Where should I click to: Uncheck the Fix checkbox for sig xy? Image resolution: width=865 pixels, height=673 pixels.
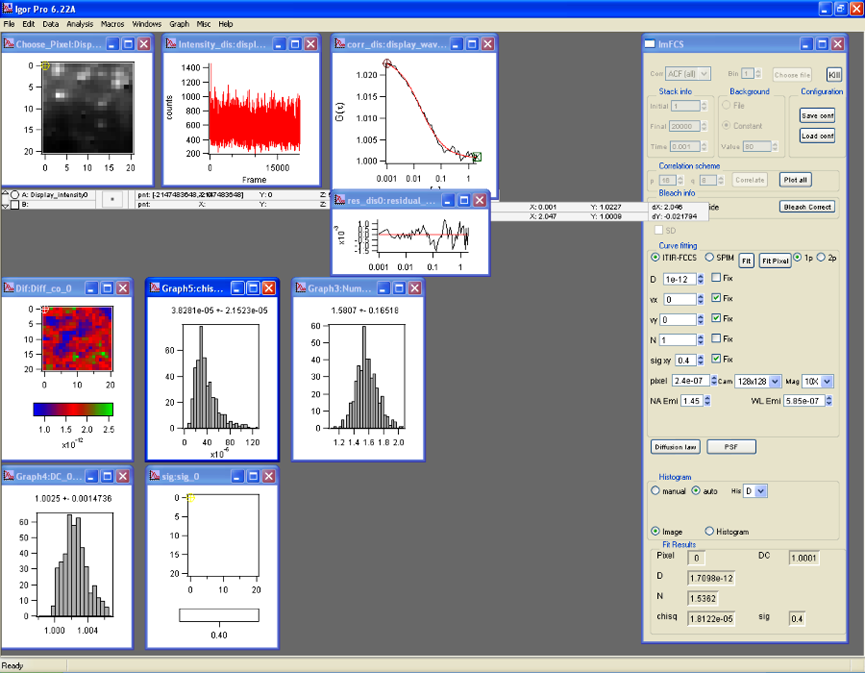click(716, 359)
